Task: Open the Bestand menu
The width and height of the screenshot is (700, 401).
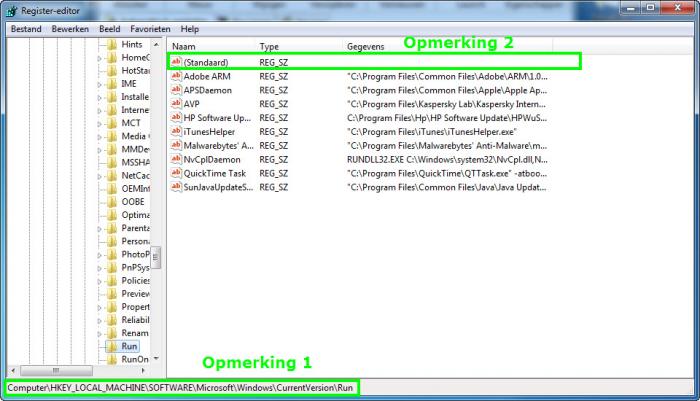Action: tap(26, 29)
